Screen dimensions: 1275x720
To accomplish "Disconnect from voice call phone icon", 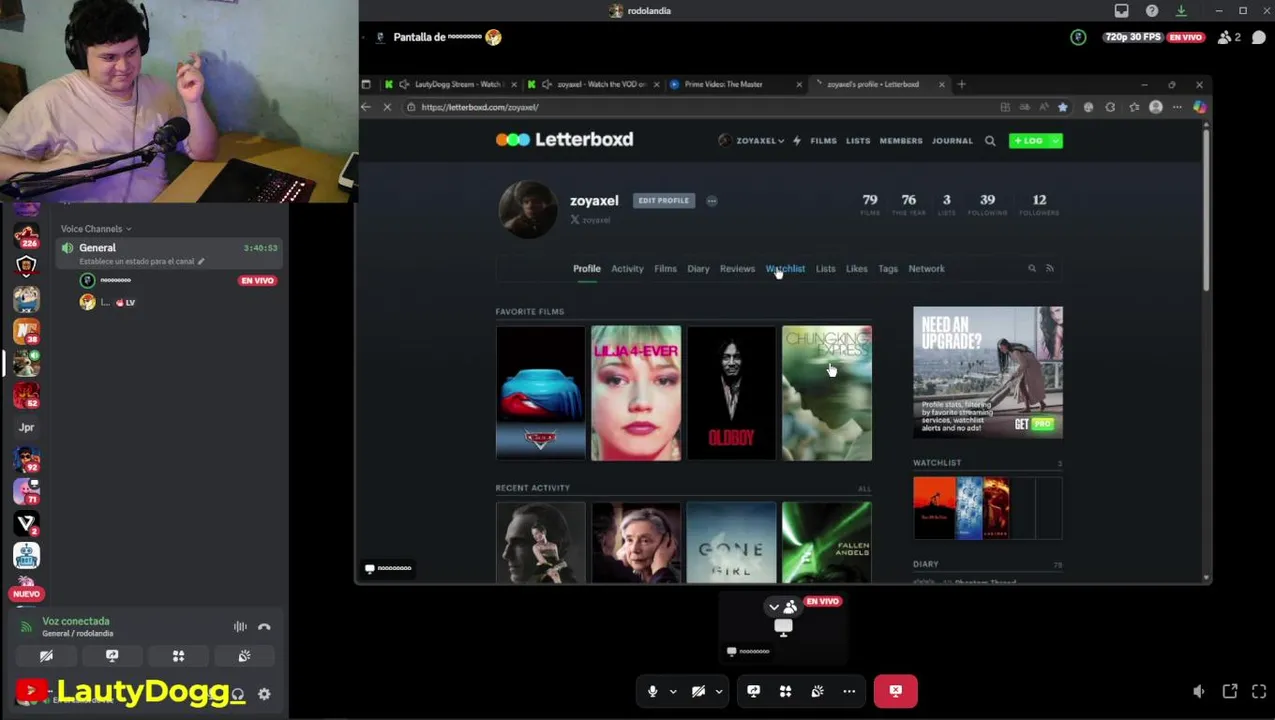I will tap(264, 627).
